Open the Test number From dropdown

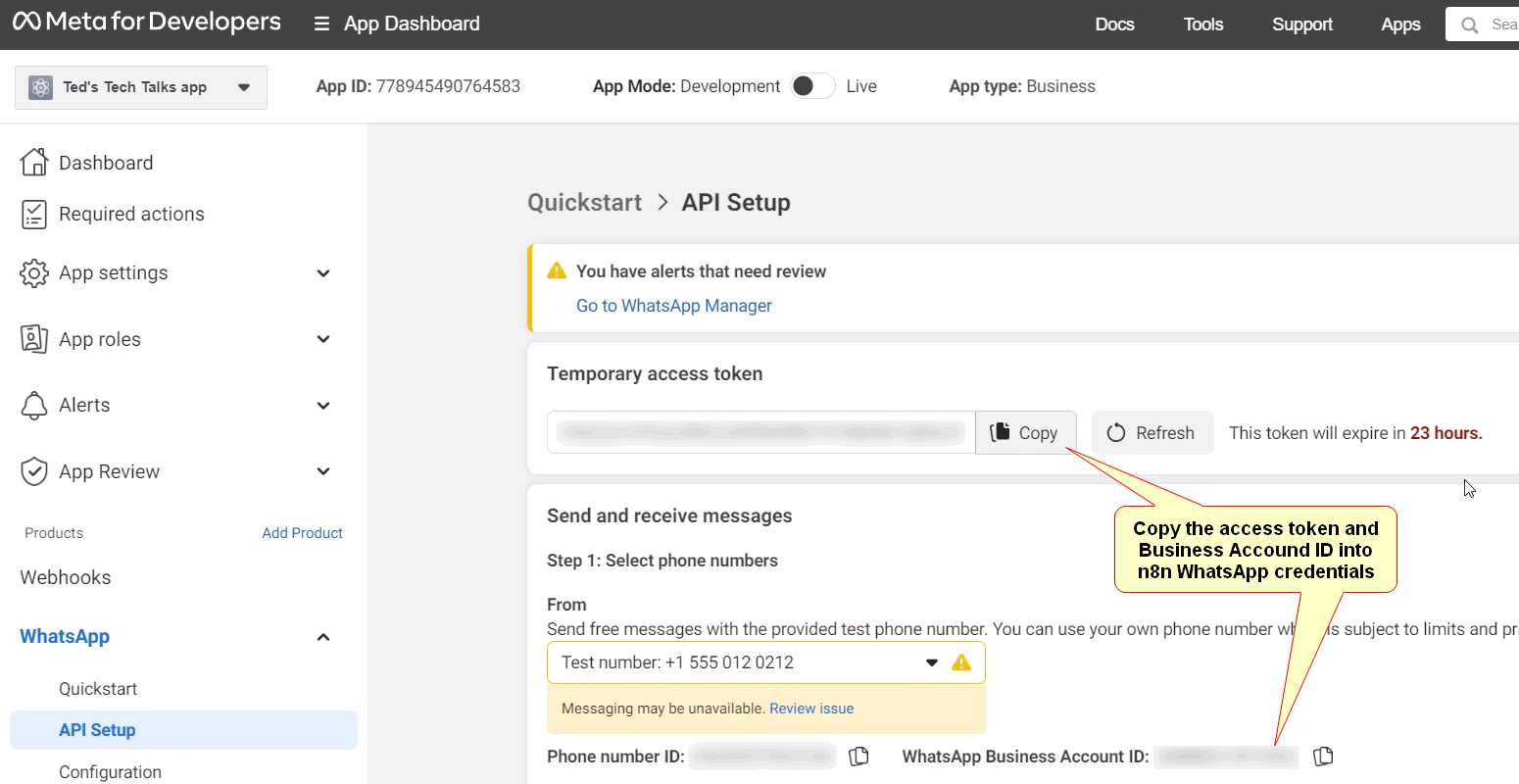click(x=766, y=662)
